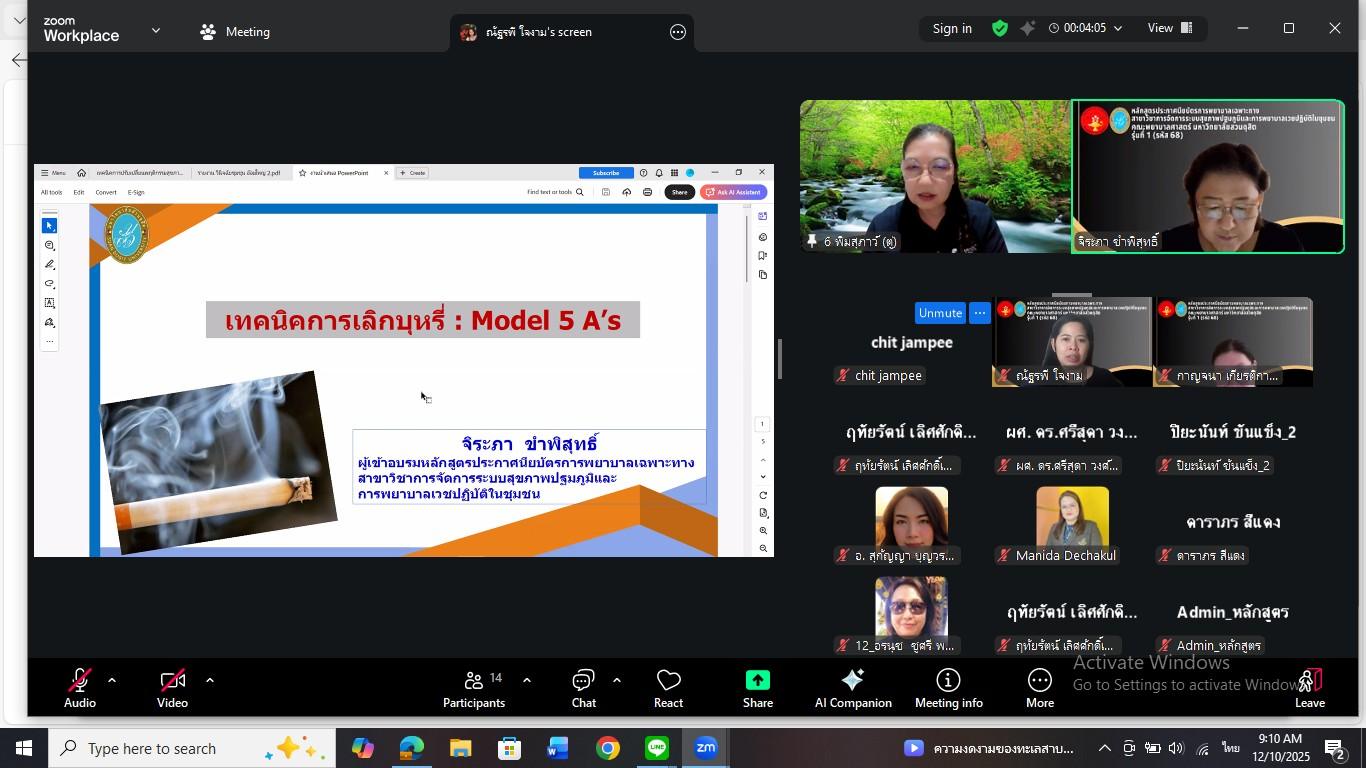Expand the video settings arrow
Viewport: 1366px width, 768px height.
click(210, 680)
